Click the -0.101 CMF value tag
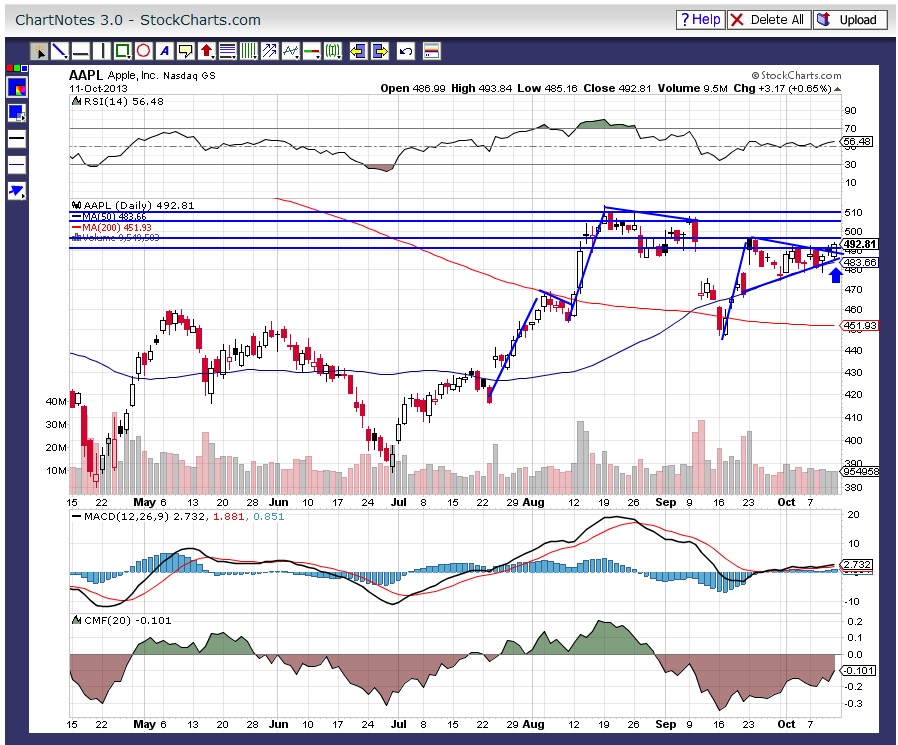Image resolution: width=898 pixels, height=745 pixels. click(858, 670)
